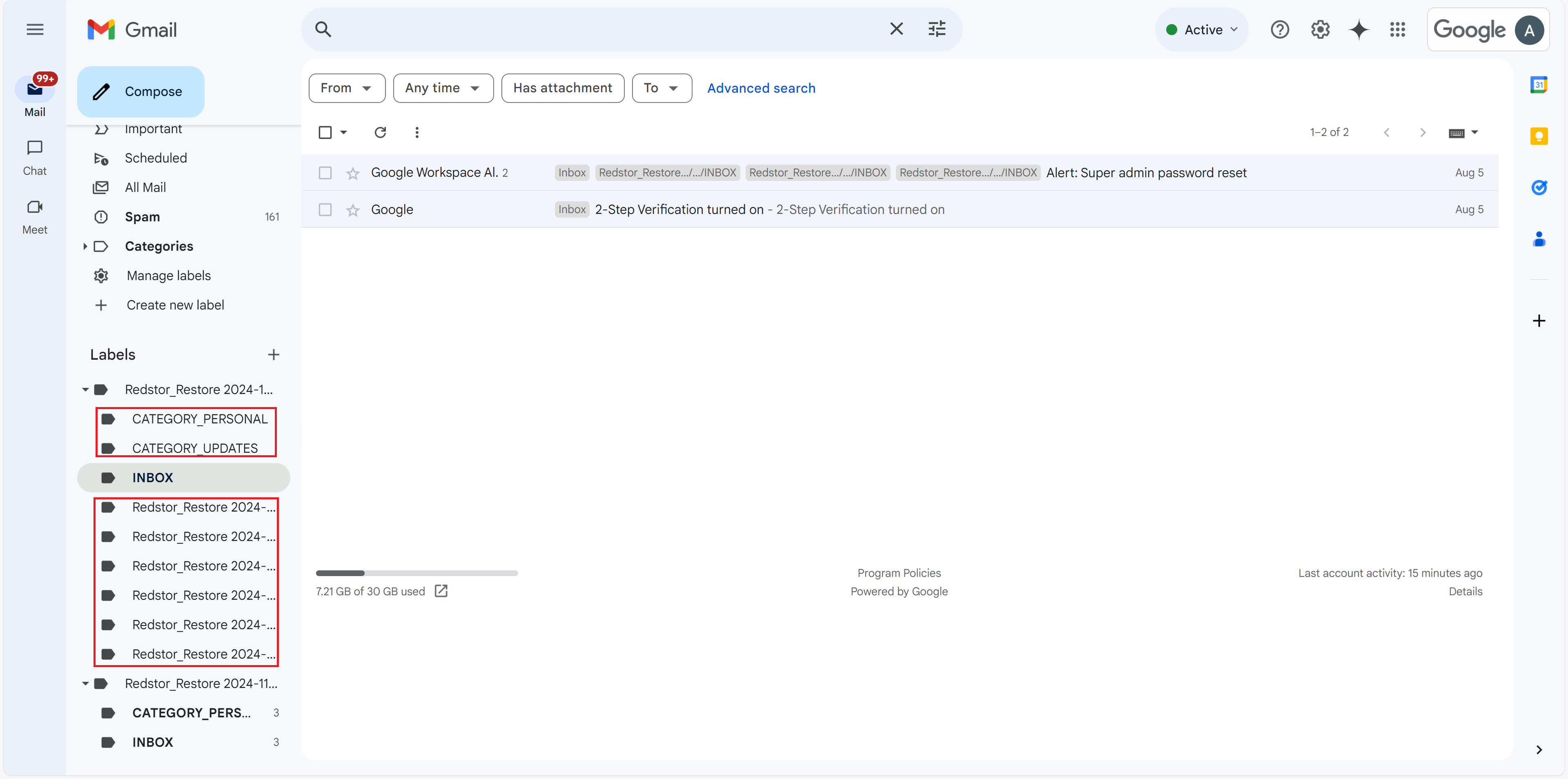Collapse the Redstor_Restore 2024-1... label
1568x779 pixels.
coord(85,389)
